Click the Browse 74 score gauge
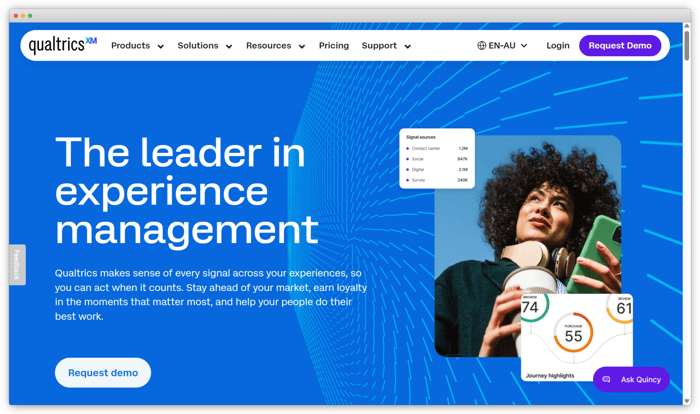700x414 pixels. point(533,306)
